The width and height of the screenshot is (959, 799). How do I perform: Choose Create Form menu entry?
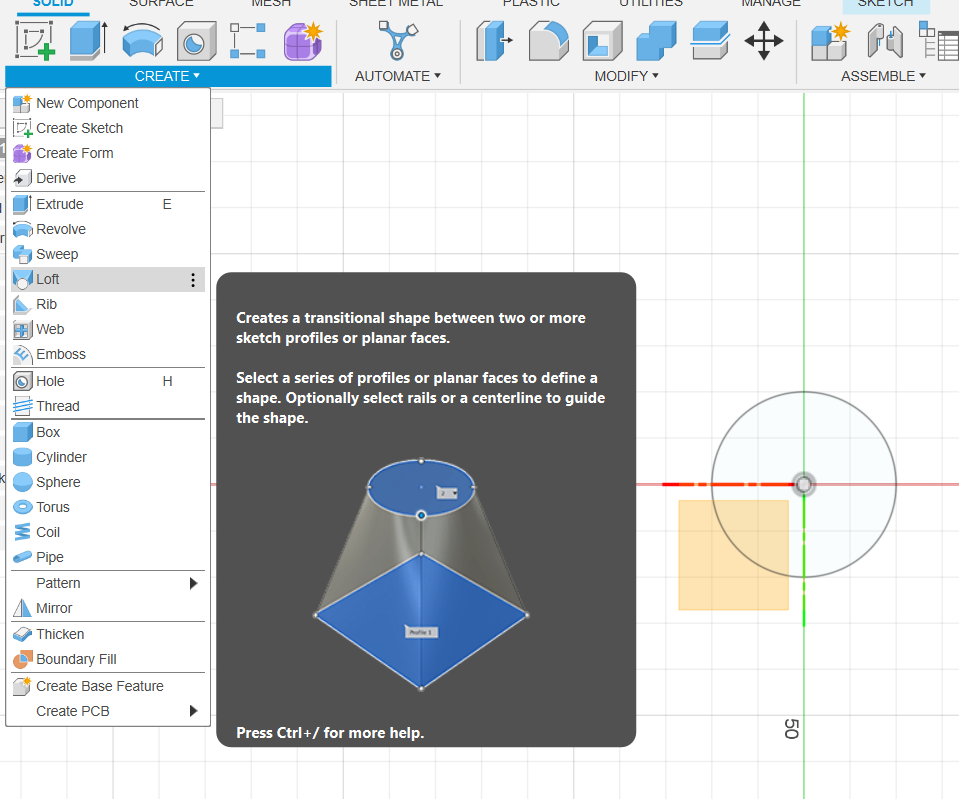pyautogui.click(x=108, y=153)
